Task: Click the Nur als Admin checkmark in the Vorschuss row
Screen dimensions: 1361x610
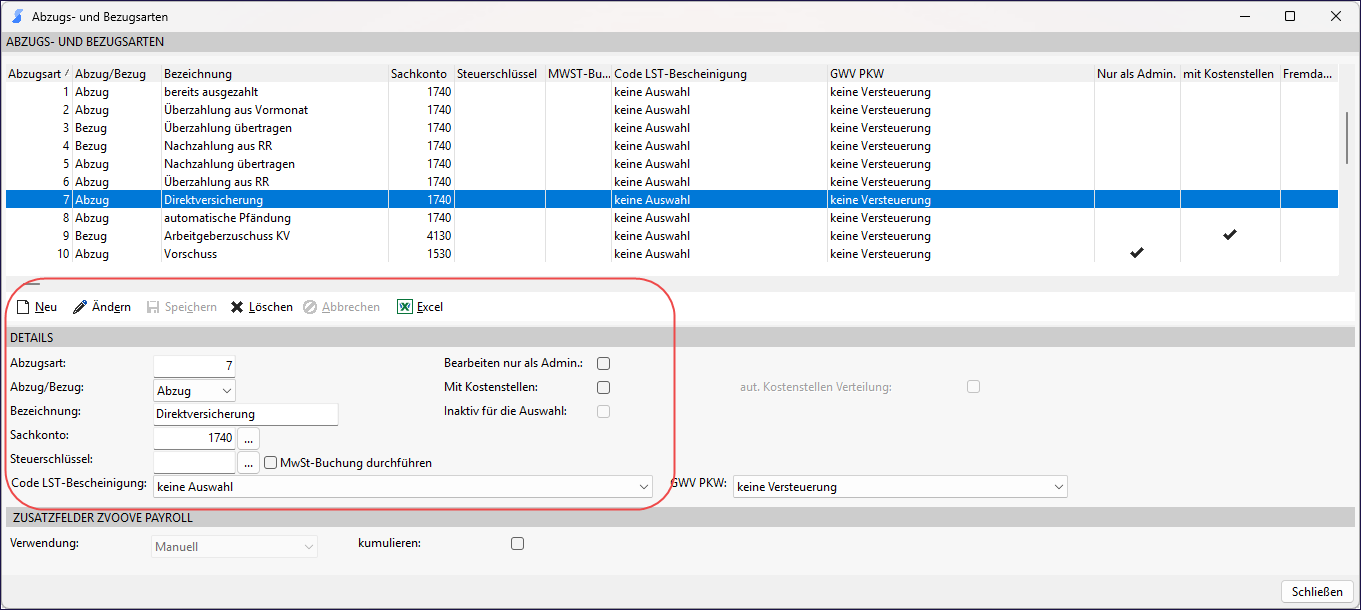Action: pos(1136,253)
